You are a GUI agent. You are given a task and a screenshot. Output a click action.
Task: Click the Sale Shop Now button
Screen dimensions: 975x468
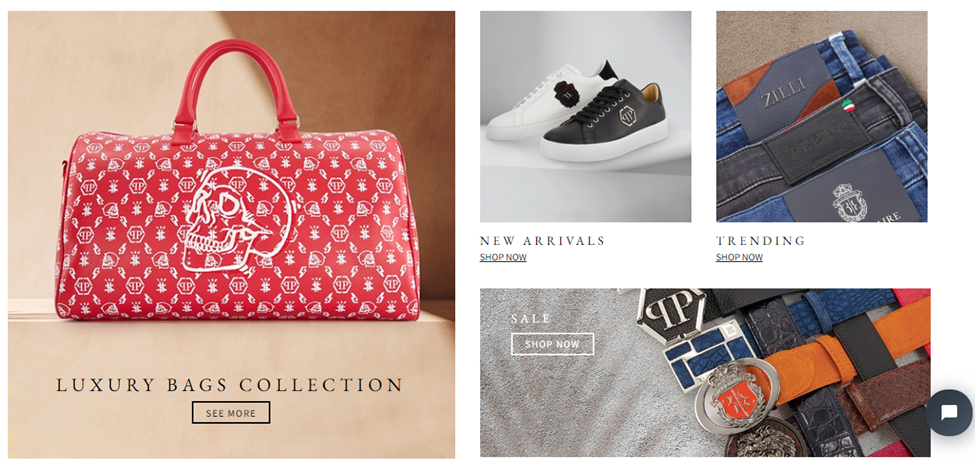click(552, 344)
